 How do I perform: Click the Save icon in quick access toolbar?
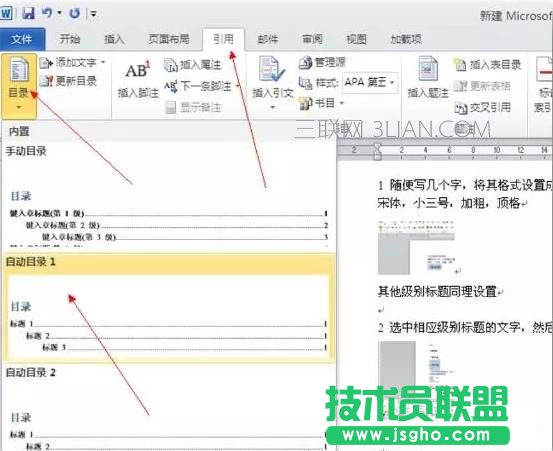29,13
